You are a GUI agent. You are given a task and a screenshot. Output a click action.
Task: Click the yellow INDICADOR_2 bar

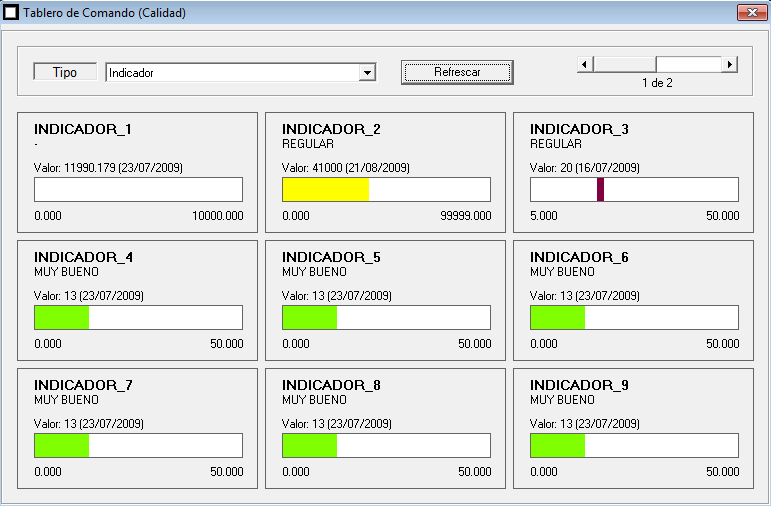326,190
